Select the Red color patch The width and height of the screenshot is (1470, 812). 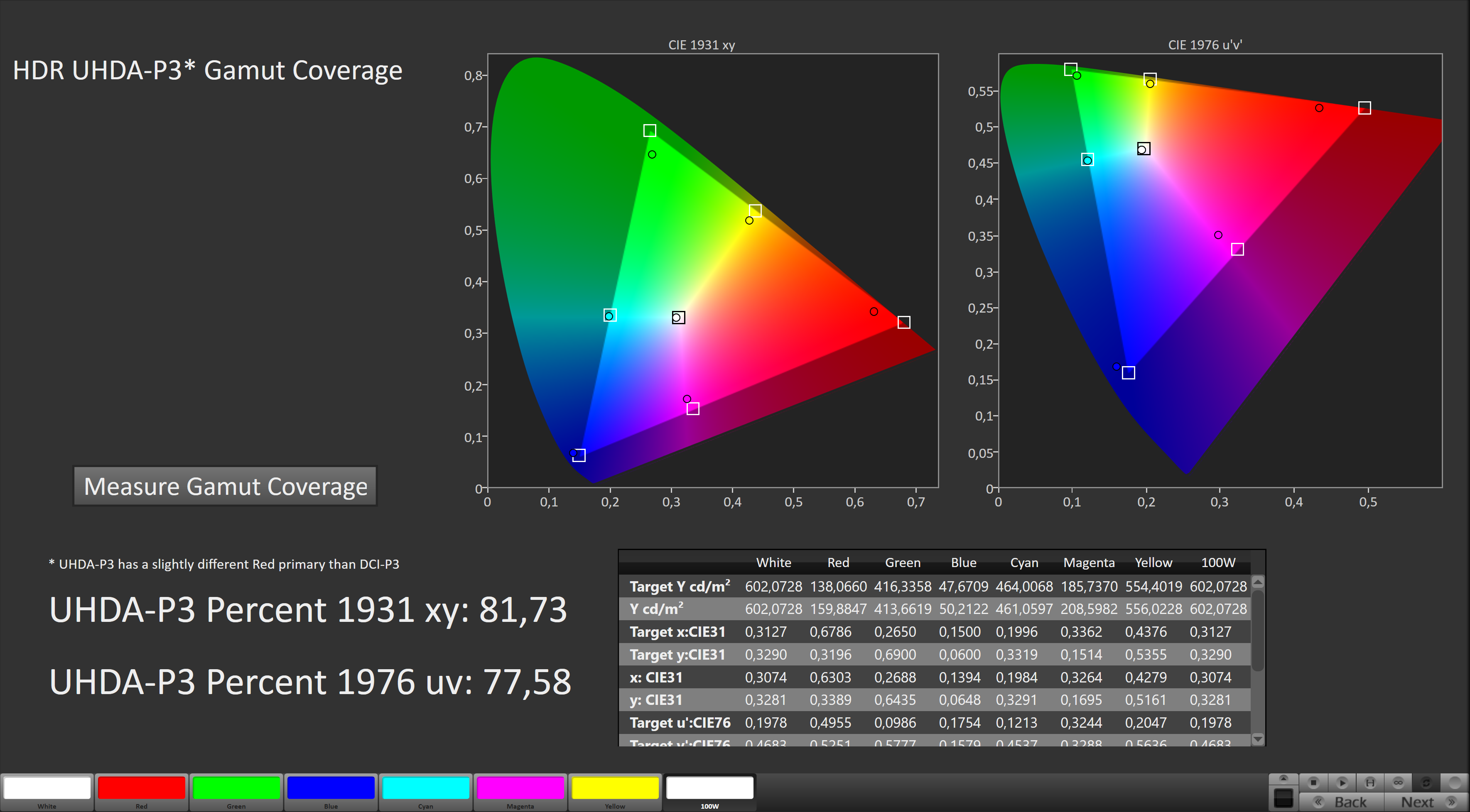(142, 792)
